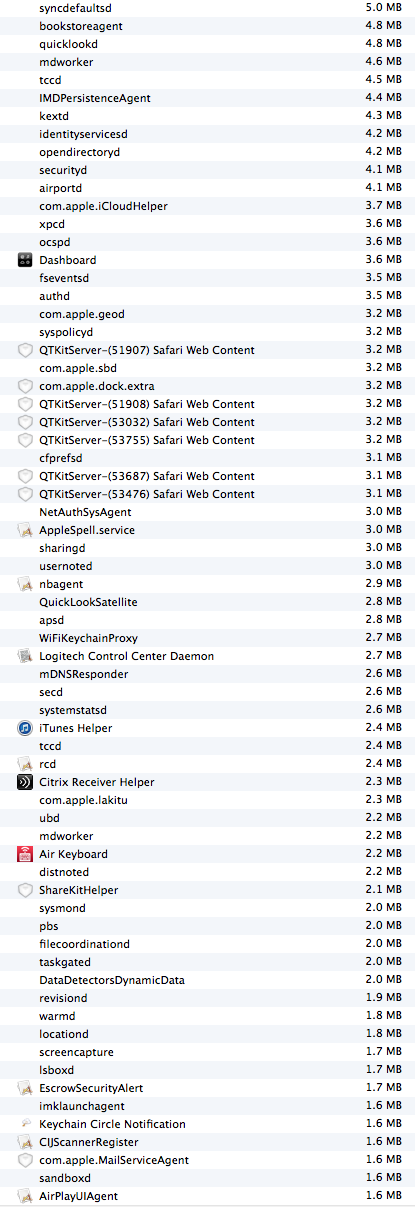Screen dimensions: 415x1207
Task: Click the ShareKitHelper shield icon
Action: pyautogui.click(x=26, y=890)
